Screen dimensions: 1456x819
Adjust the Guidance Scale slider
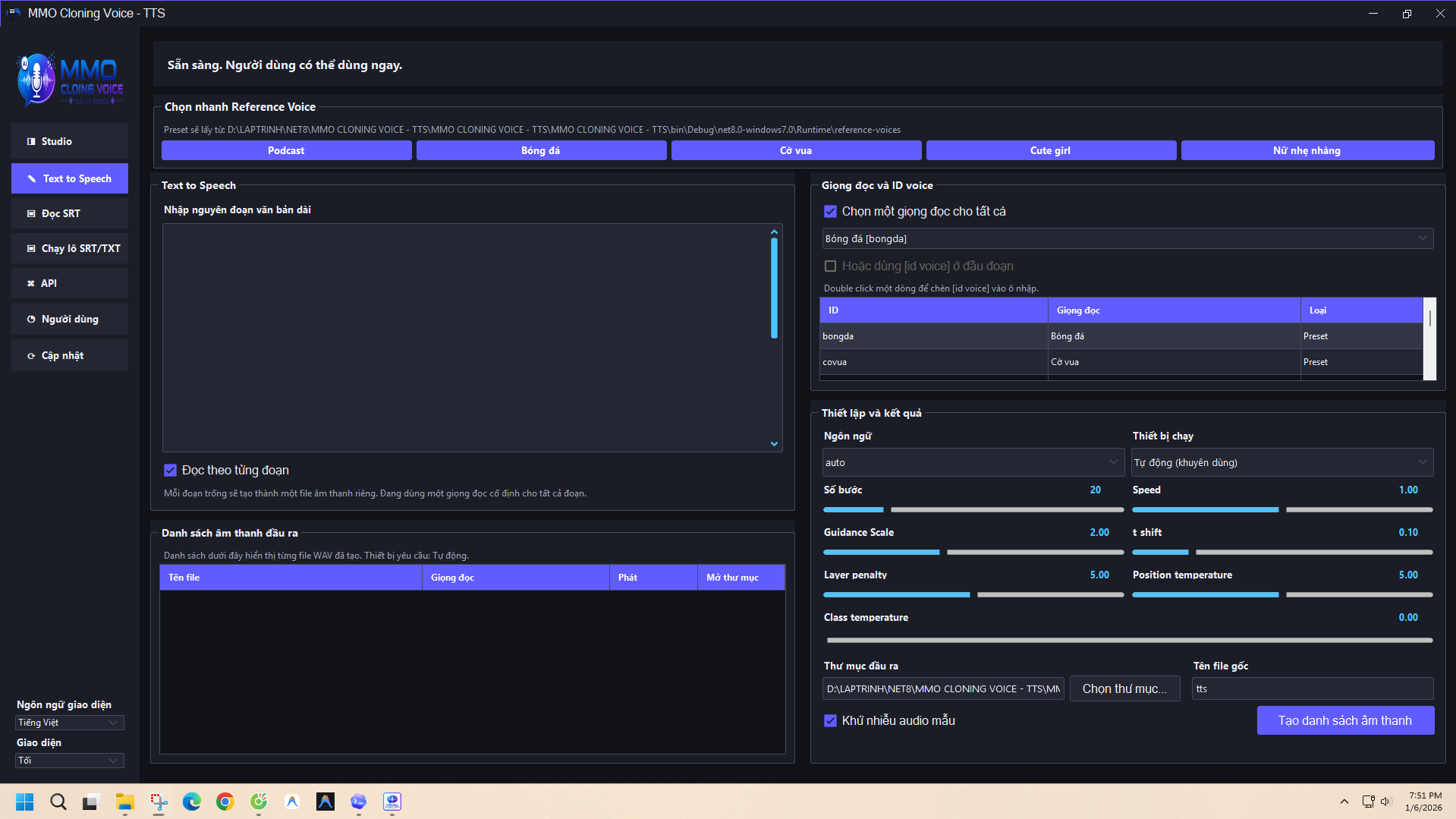tap(973, 552)
